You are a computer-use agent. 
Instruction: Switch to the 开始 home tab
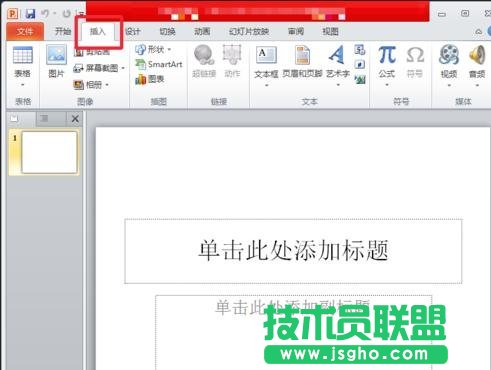click(63, 32)
